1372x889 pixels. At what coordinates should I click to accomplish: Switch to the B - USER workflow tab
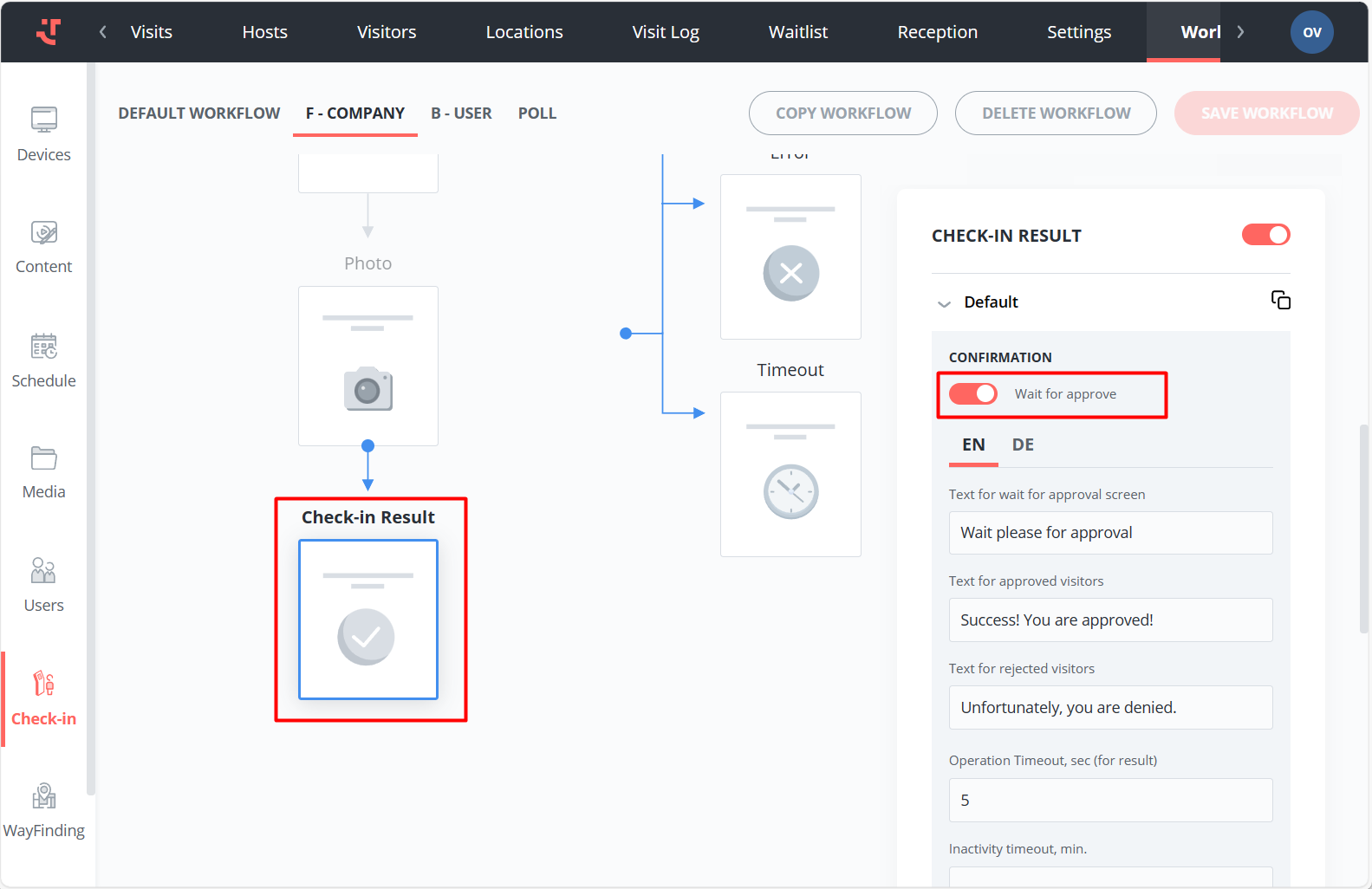coord(461,114)
